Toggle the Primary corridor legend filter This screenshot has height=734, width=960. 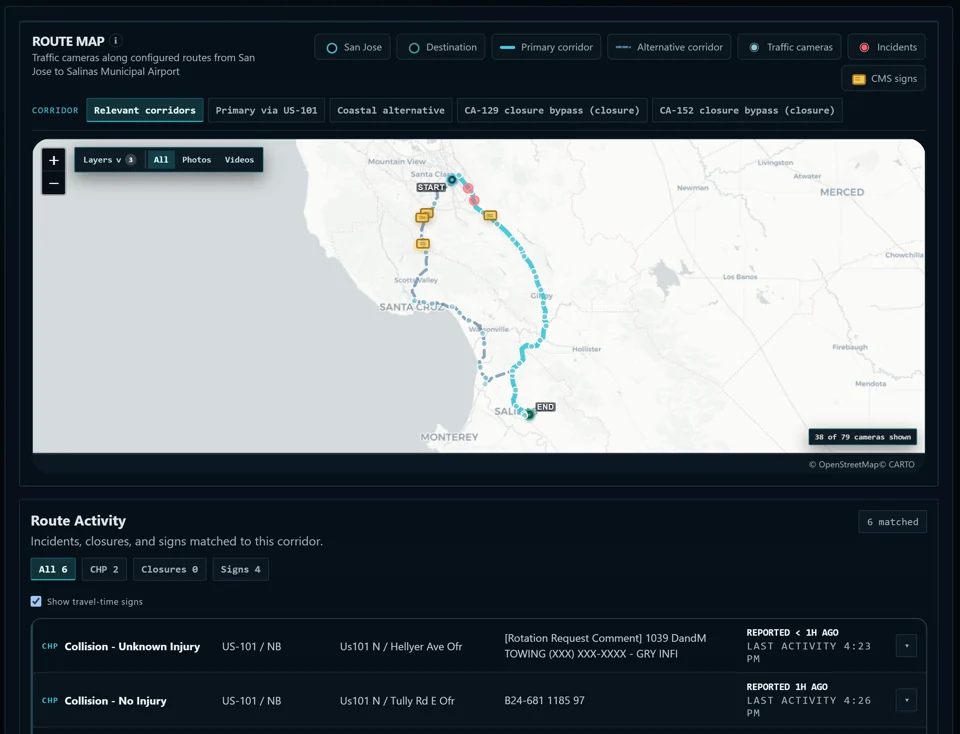tap(546, 47)
